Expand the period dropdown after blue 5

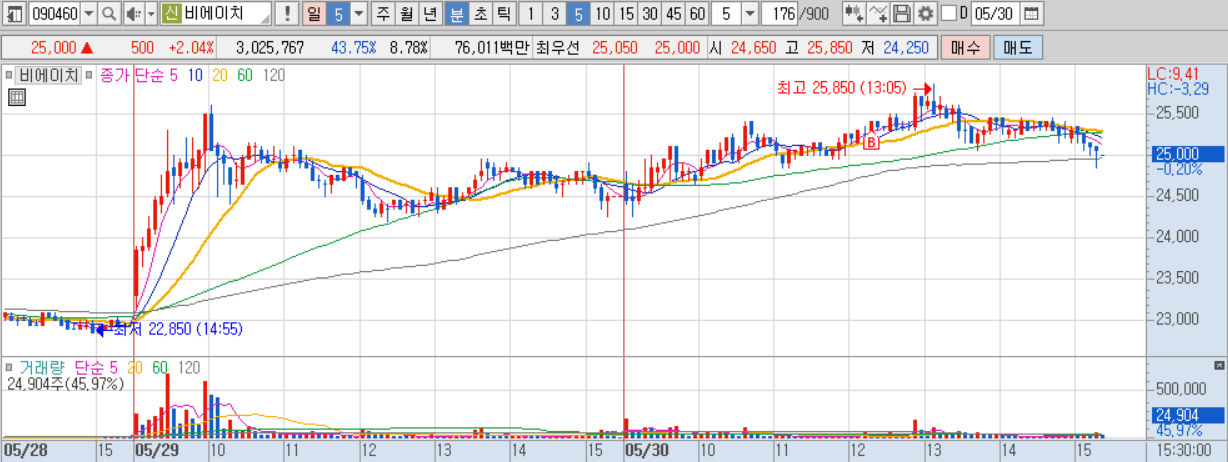click(x=358, y=14)
